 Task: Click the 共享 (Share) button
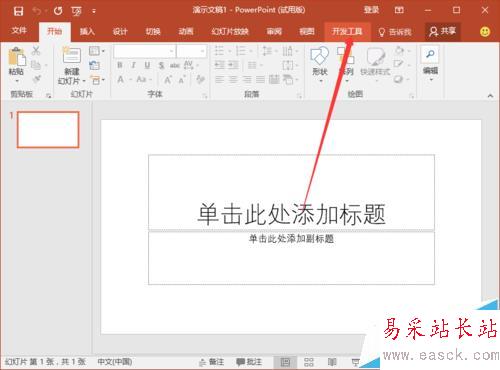(443, 32)
